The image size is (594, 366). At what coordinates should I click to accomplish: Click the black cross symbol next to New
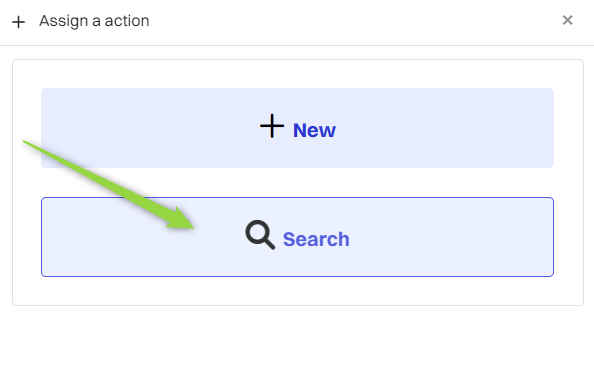pos(272,126)
